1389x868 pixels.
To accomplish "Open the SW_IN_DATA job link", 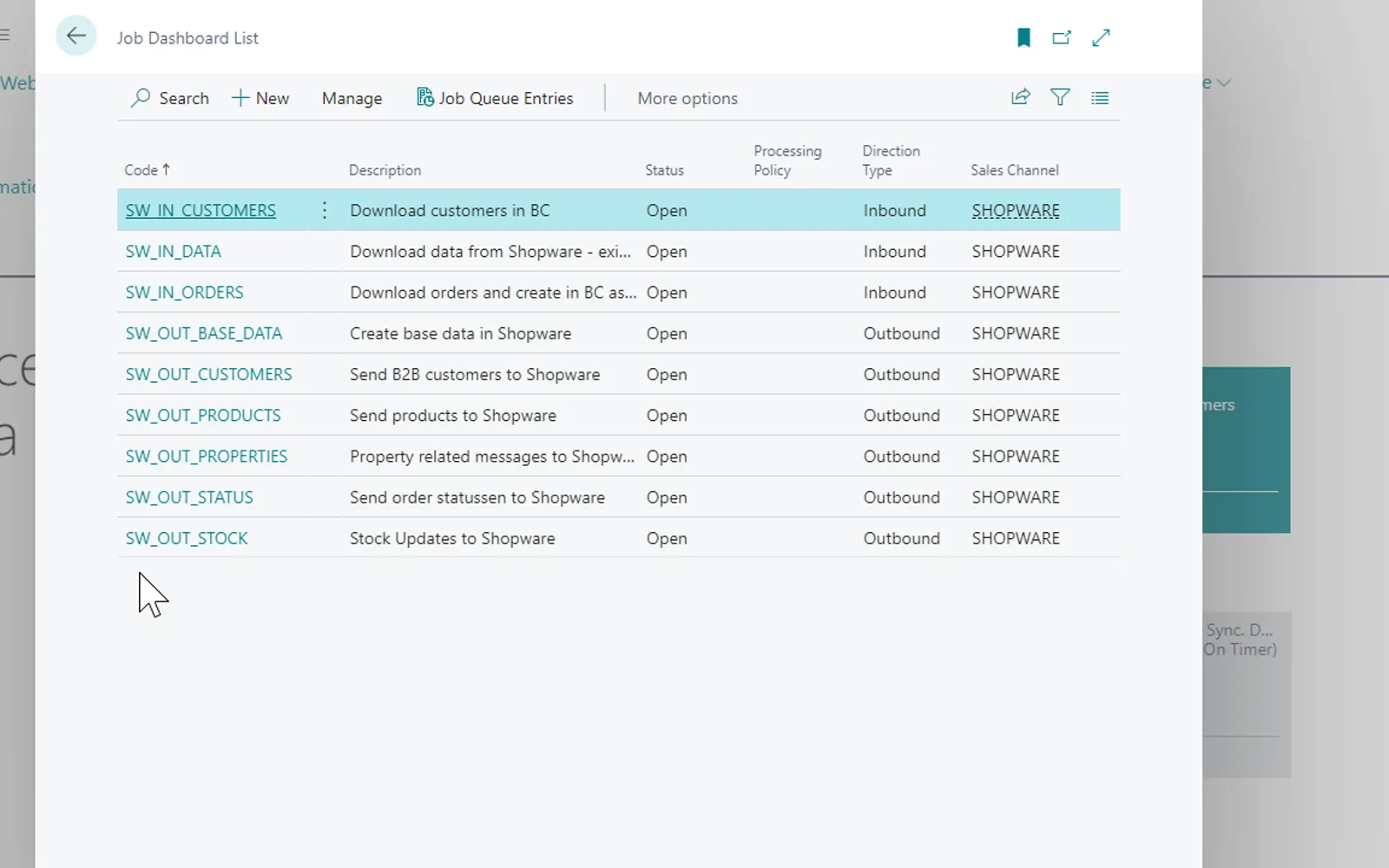I will pyautogui.click(x=173, y=252).
